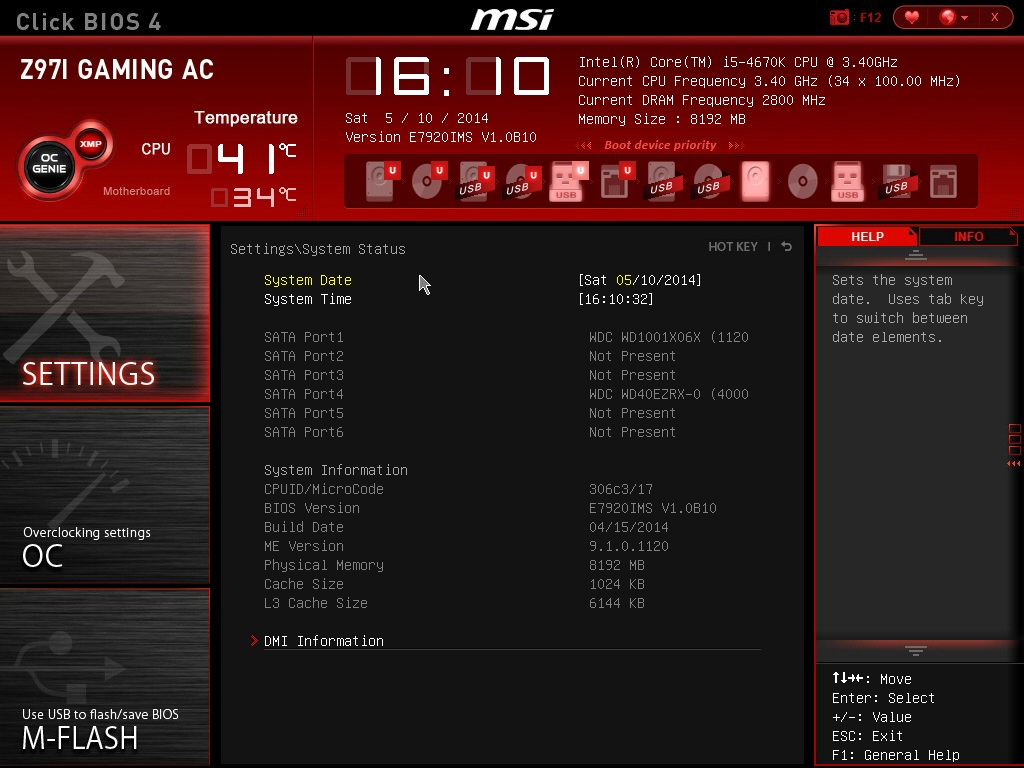The height and width of the screenshot is (768, 1024).
Task: Click CPUID/MicroCode value 306c3/17
Action: click(620, 489)
